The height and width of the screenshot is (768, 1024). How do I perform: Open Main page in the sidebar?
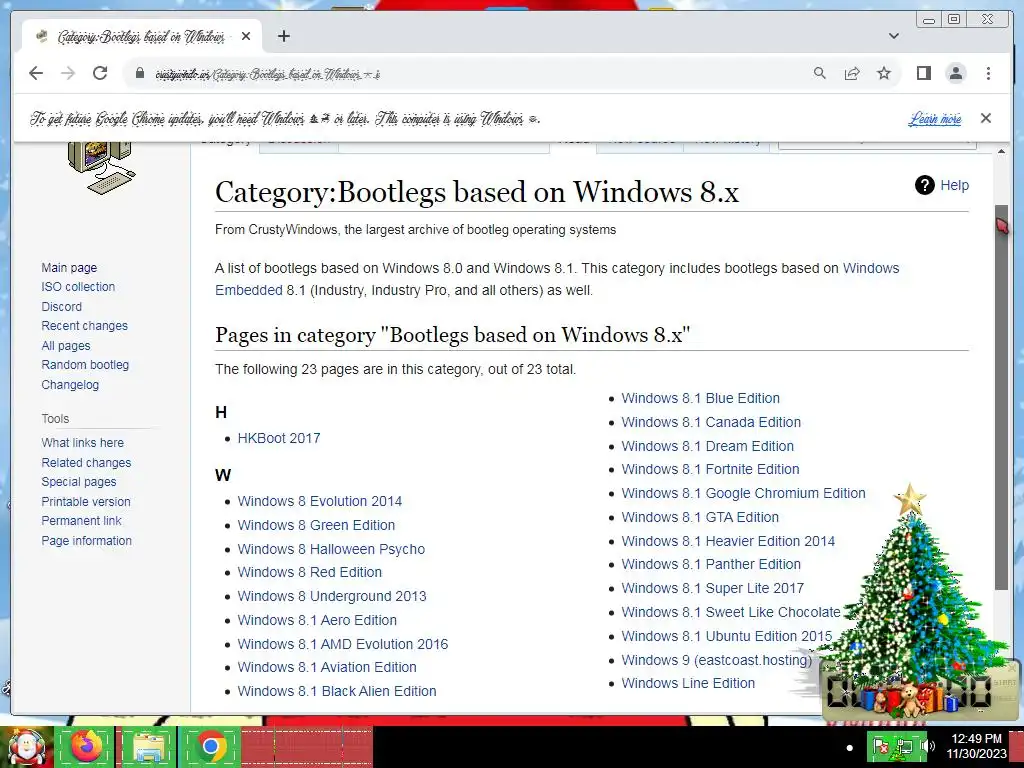click(69, 268)
